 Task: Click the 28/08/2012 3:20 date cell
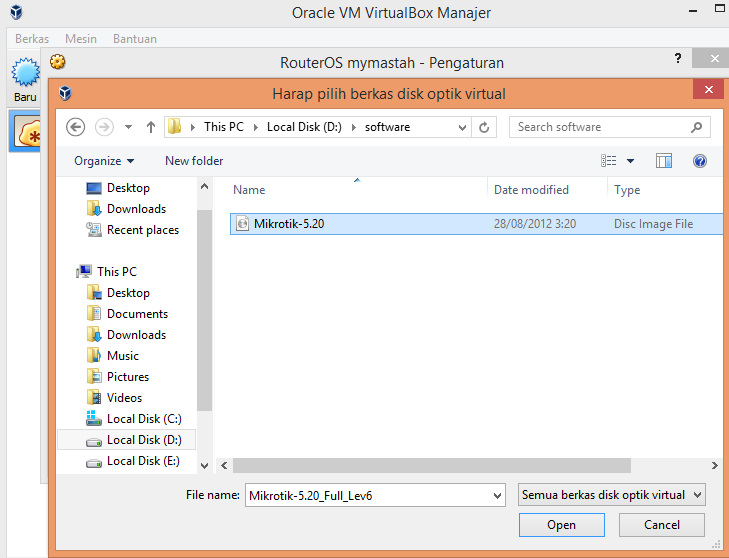pos(535,224)
